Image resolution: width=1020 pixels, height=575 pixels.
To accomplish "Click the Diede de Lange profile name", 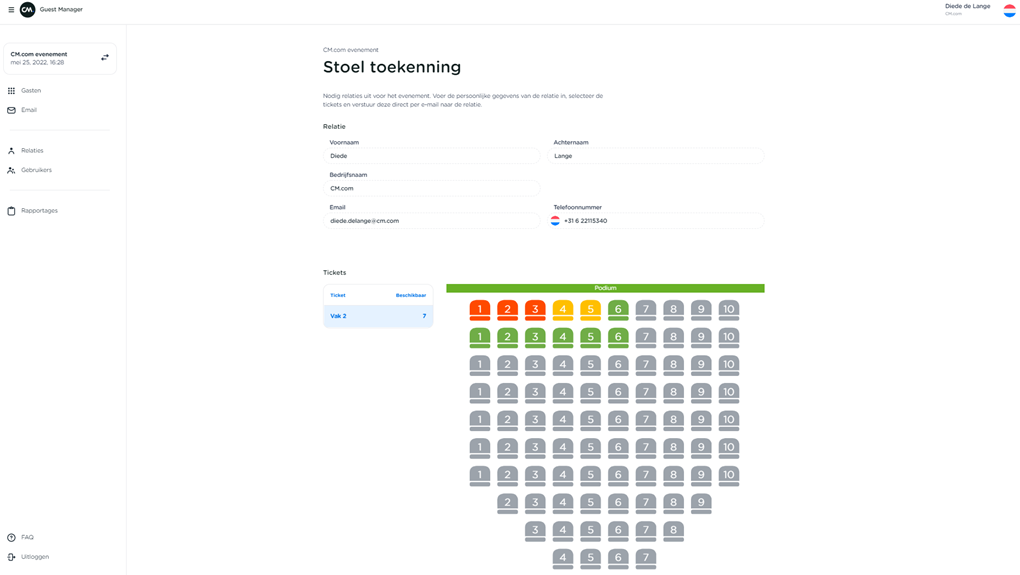I will coord(967,7).
